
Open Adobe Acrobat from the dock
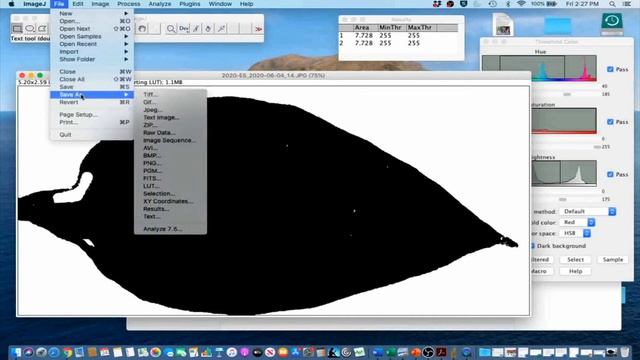(441, 352)
